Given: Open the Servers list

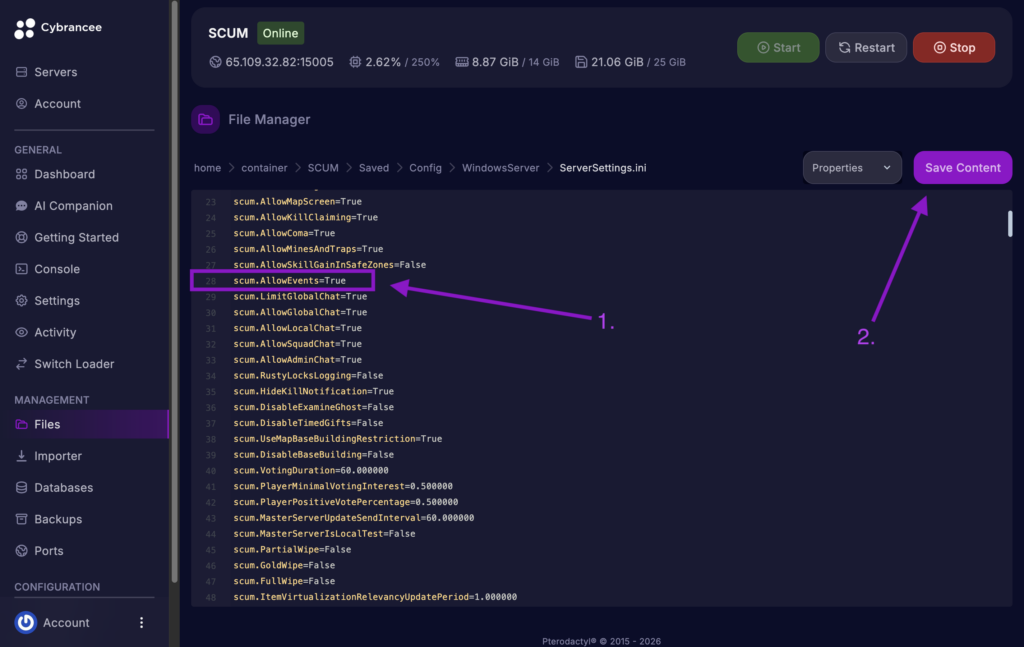Looking at the screenshot, I should coord(58,71).
